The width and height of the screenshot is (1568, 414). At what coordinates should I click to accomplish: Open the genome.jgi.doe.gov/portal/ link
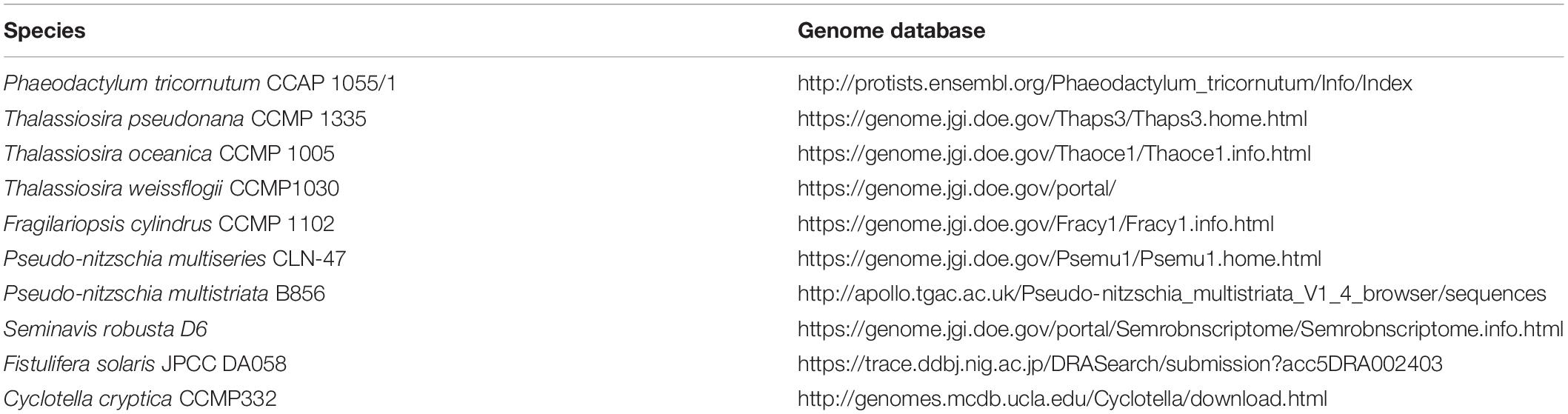click(x=956, y=189)
